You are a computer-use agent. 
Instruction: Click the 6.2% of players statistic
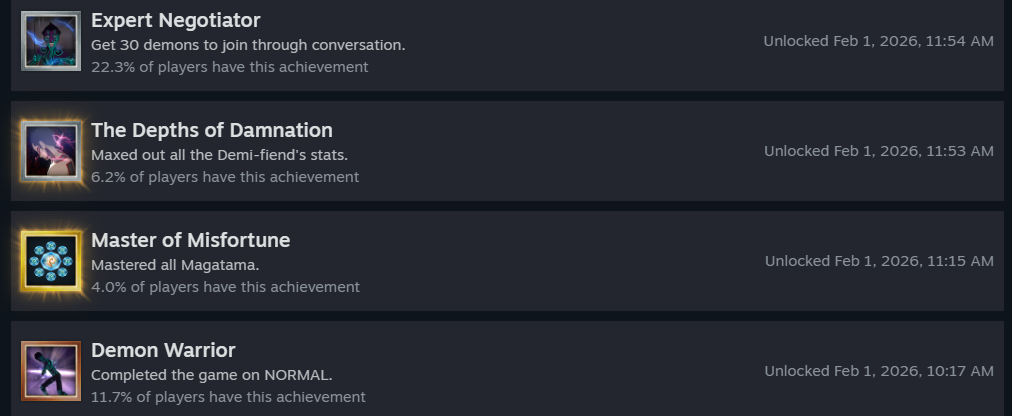225,177
